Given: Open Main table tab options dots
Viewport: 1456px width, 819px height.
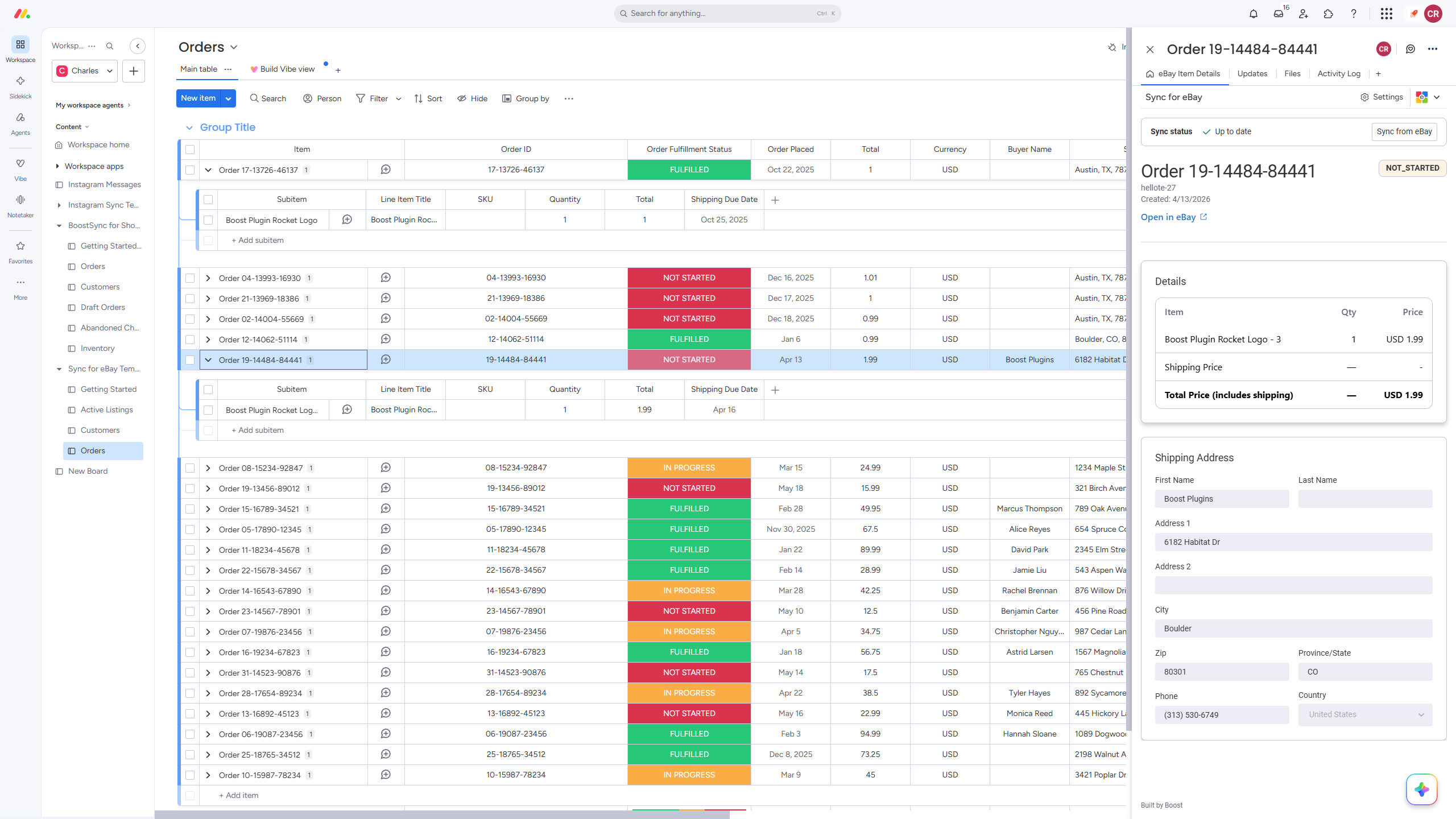Looking at the screenshot, I should [x=228, y=69].
